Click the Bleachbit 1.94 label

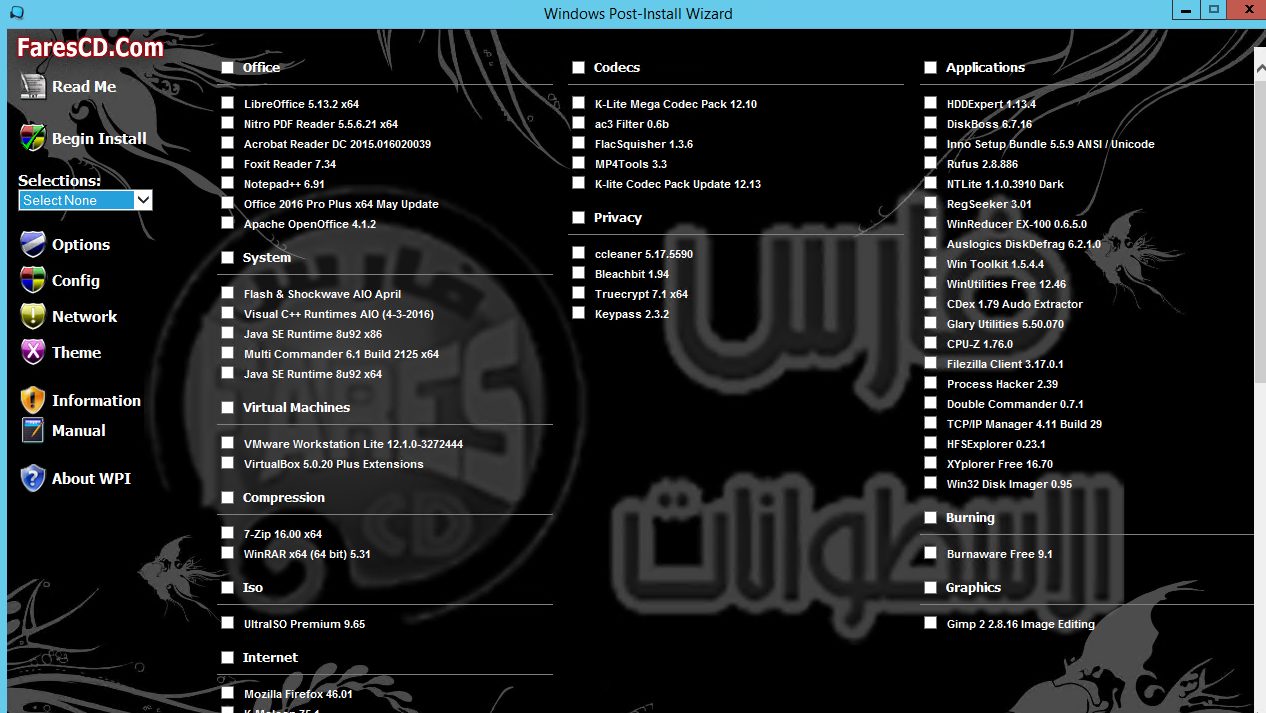[x=632, y=274]
